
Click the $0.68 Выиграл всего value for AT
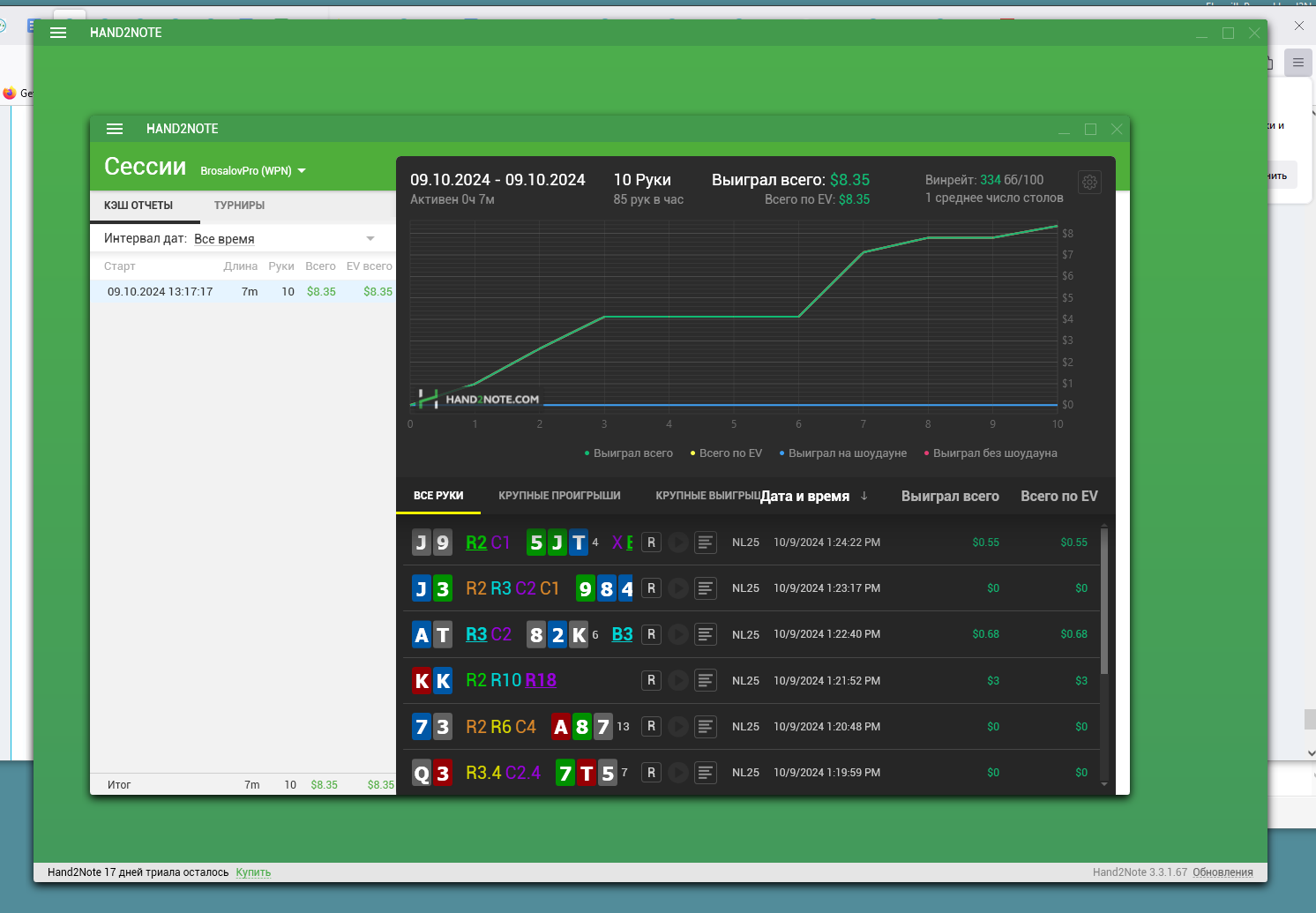pyautogui.click(x=986, y=634)
